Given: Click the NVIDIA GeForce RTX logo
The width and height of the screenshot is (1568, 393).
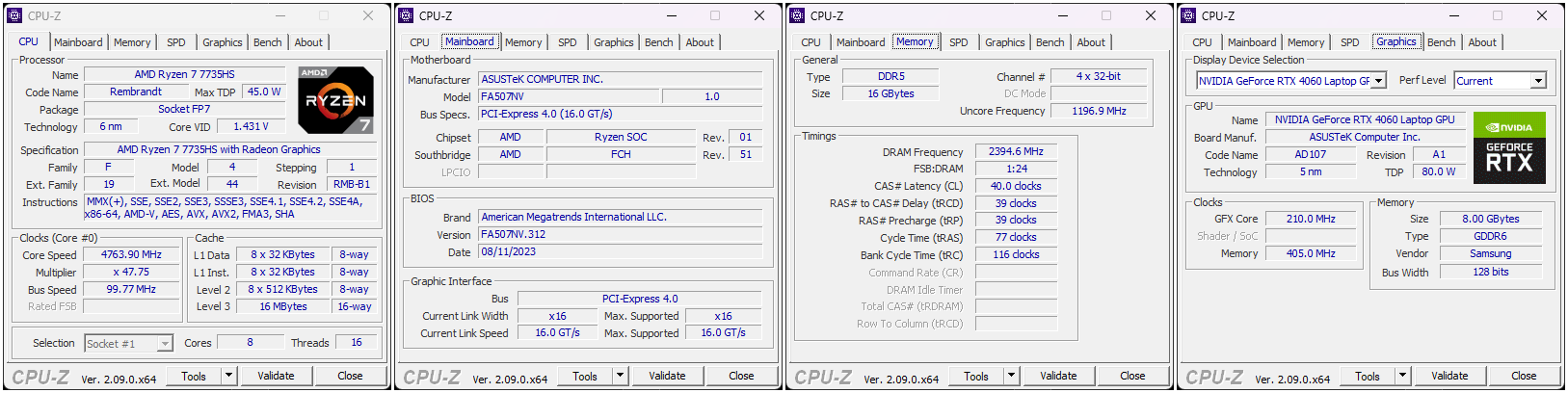Looking at the screenshot, I should click(1509, 147).
